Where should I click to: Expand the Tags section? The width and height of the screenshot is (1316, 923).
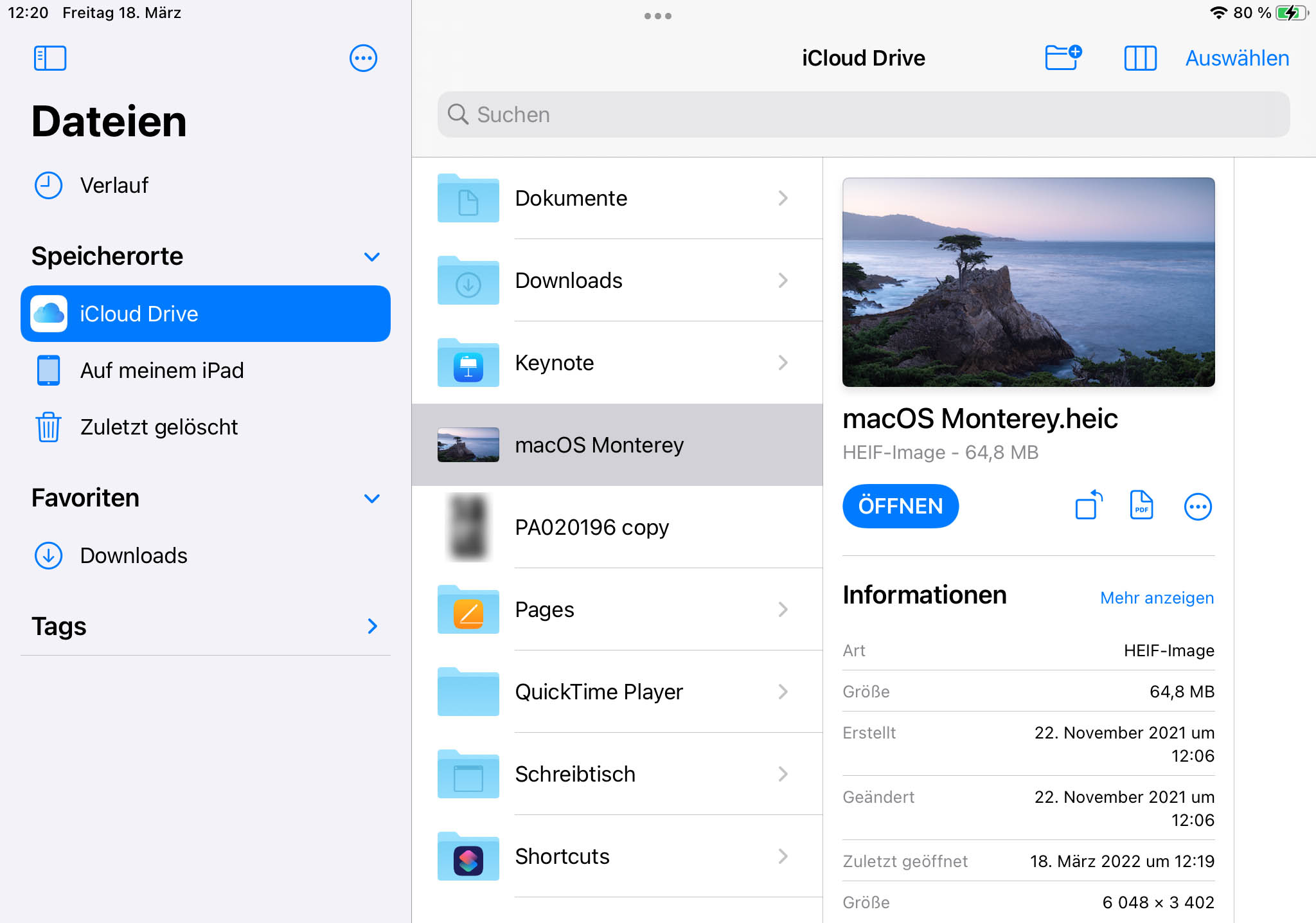coord(372,626)
